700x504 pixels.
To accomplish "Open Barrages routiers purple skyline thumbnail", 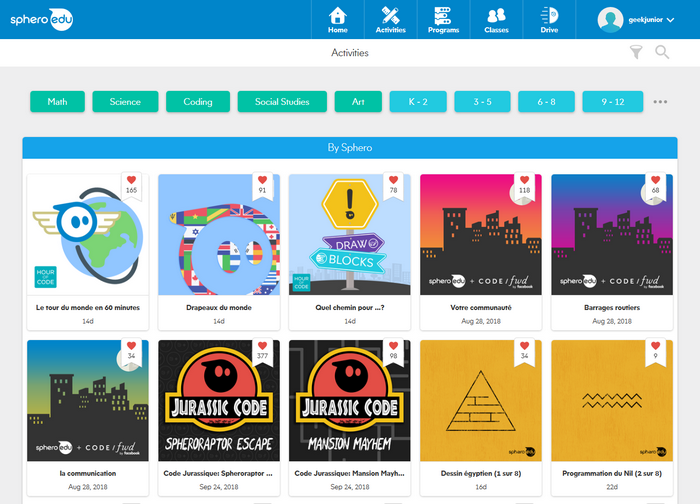I will (612, 235).
